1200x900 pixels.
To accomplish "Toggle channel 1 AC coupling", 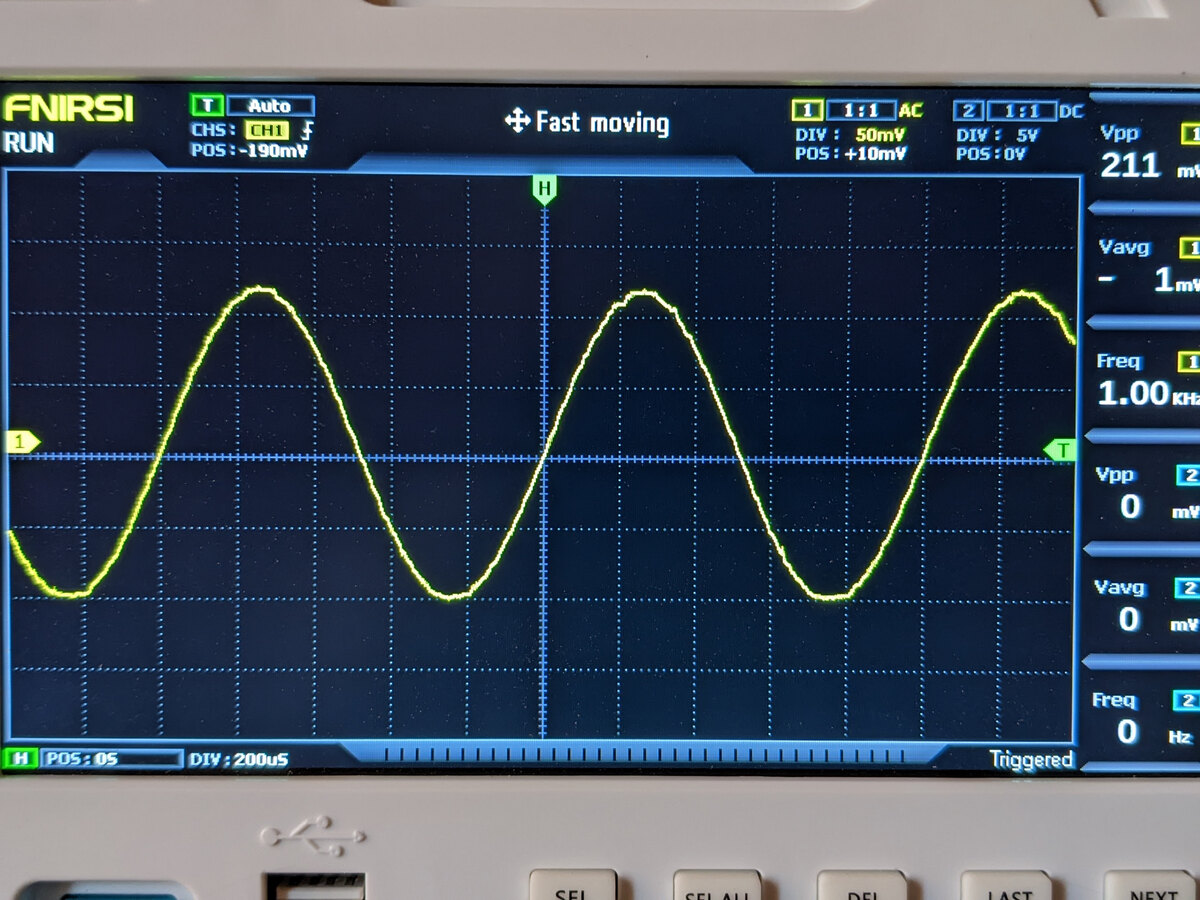I will point(910,111).
